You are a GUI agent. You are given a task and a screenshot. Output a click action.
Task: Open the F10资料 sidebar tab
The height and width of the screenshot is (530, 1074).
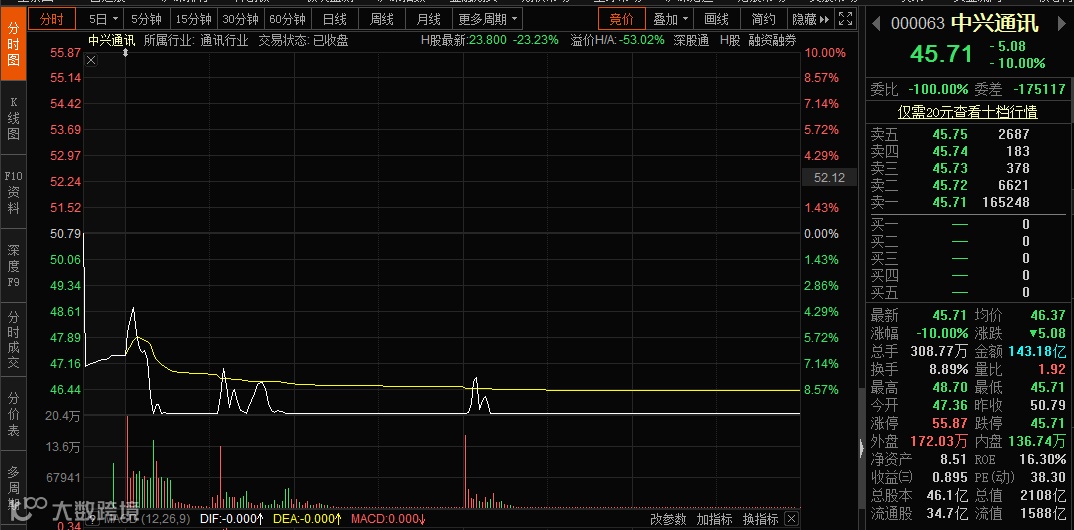click(x=13, y=192)
